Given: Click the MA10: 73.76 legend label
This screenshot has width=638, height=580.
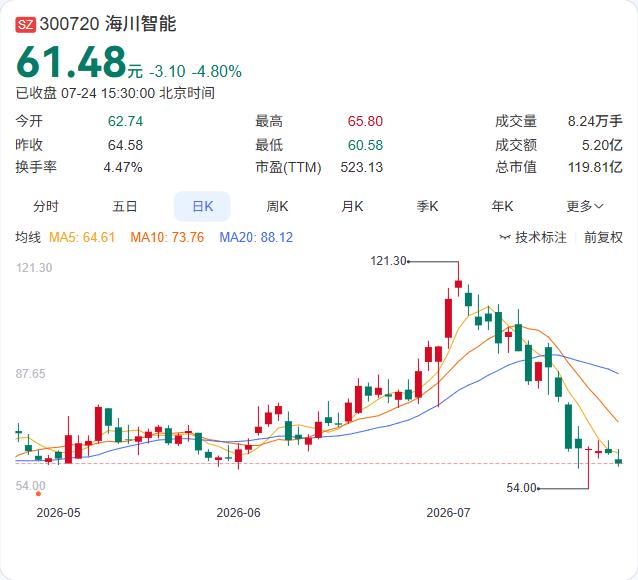Looking at the screenshot, I should pos(167,237).
